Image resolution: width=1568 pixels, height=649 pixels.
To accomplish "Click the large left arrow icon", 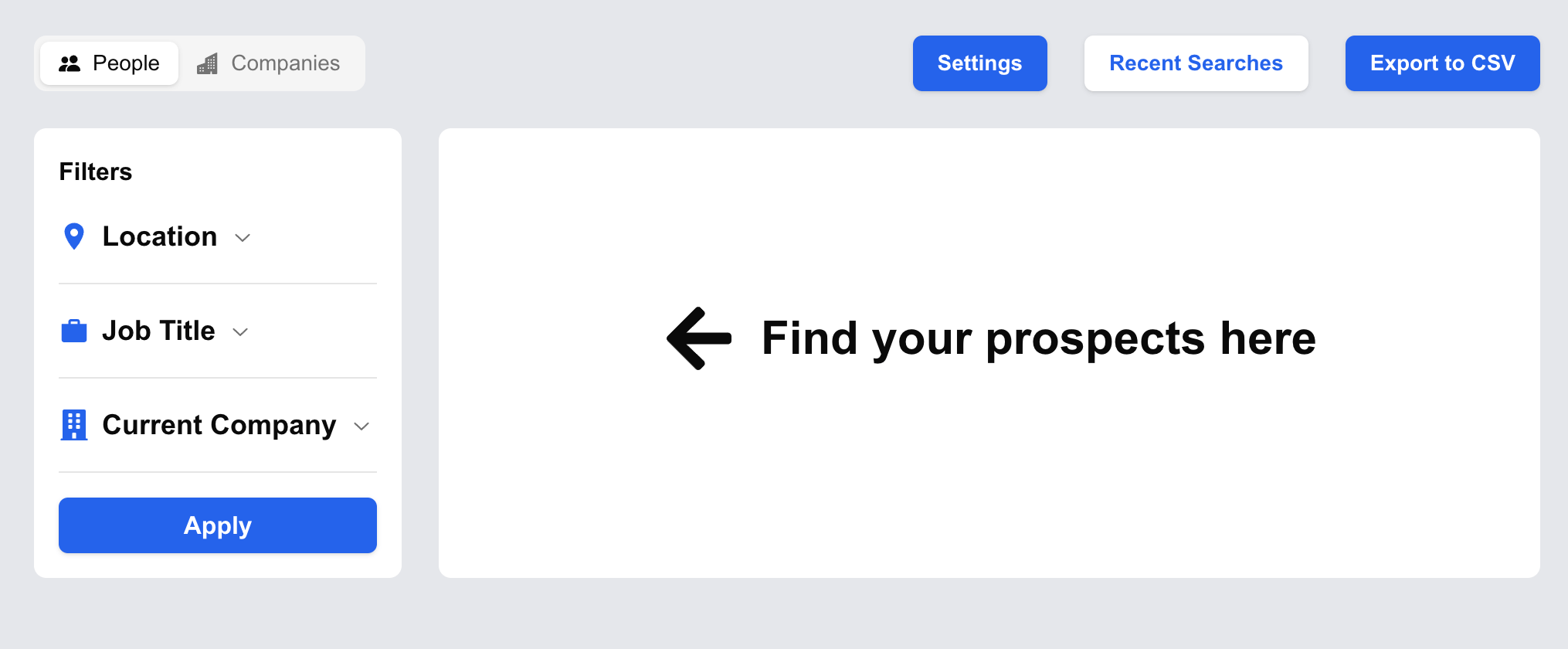I will pos(699,338).
